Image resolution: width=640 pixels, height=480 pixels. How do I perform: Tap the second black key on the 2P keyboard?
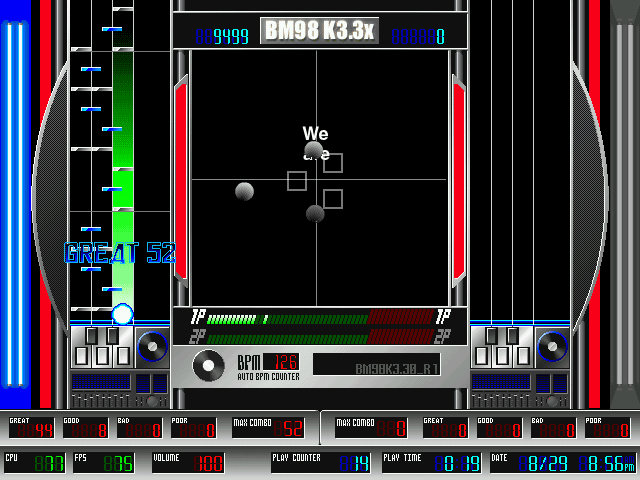[513, 336]
